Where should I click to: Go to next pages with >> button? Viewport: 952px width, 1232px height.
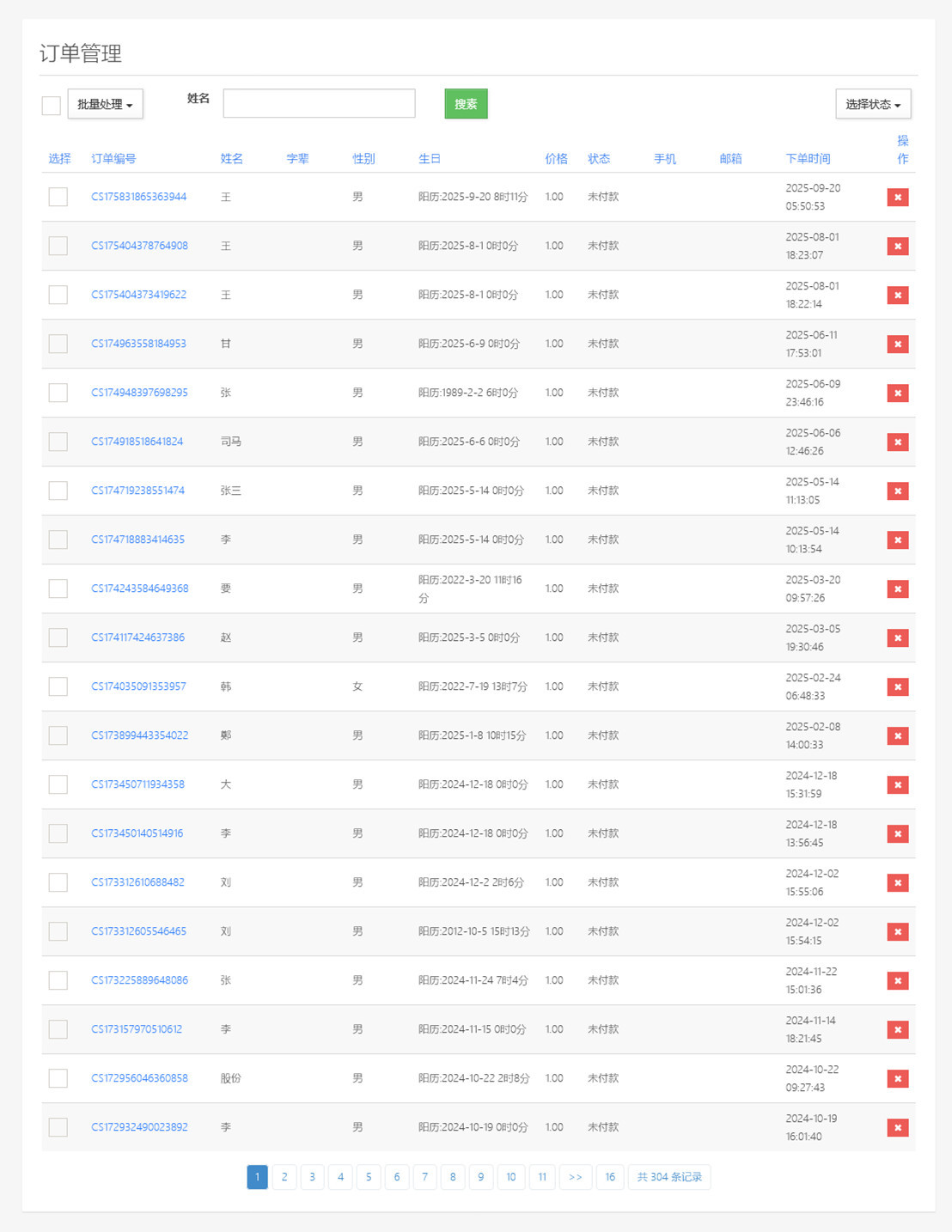click(x=575, y=1177)
